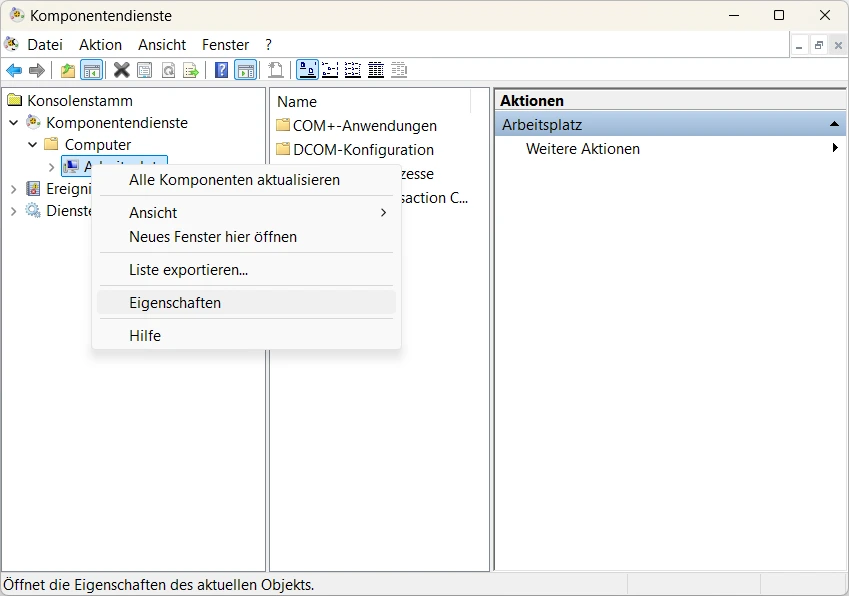Screen dimensions: 849x596
Task: Click the List view toolbar icon
Action: tap(353, 70)
